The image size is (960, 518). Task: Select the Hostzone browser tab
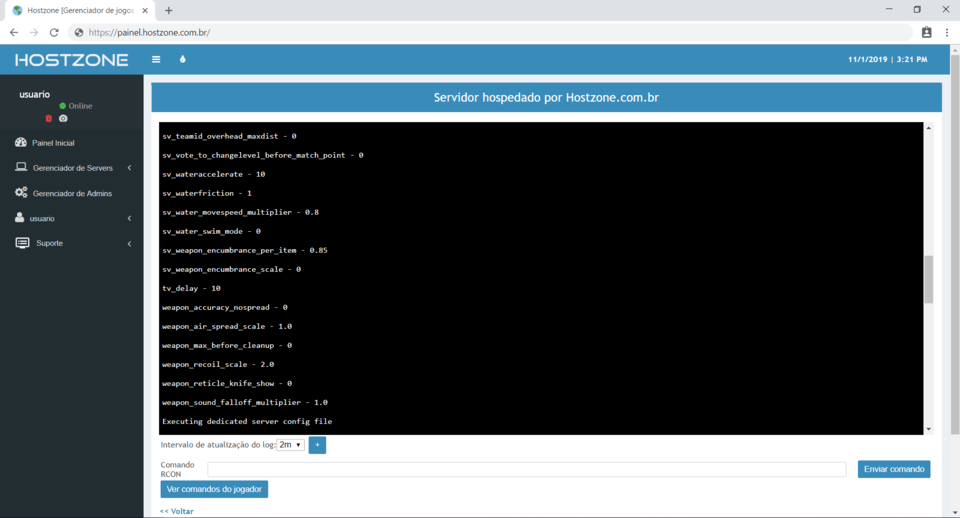pos(80,10)
